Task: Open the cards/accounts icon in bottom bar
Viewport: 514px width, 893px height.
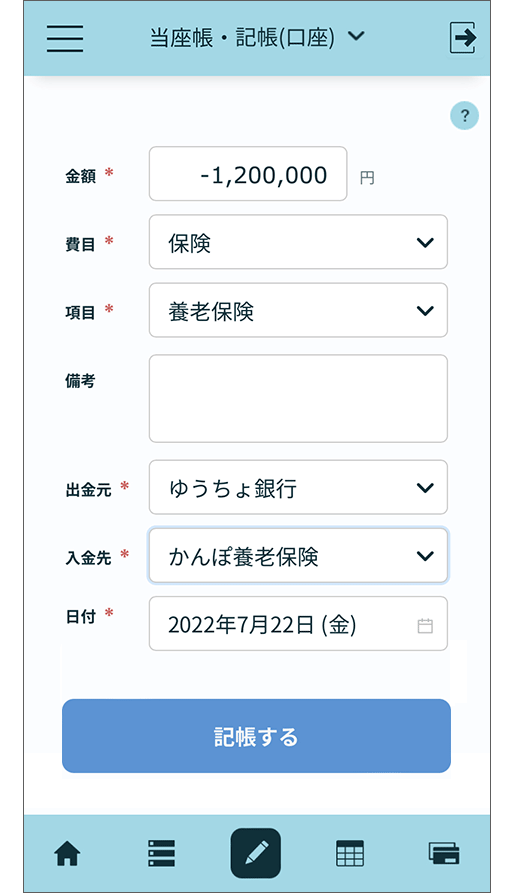Action: [x=444, y=853]
